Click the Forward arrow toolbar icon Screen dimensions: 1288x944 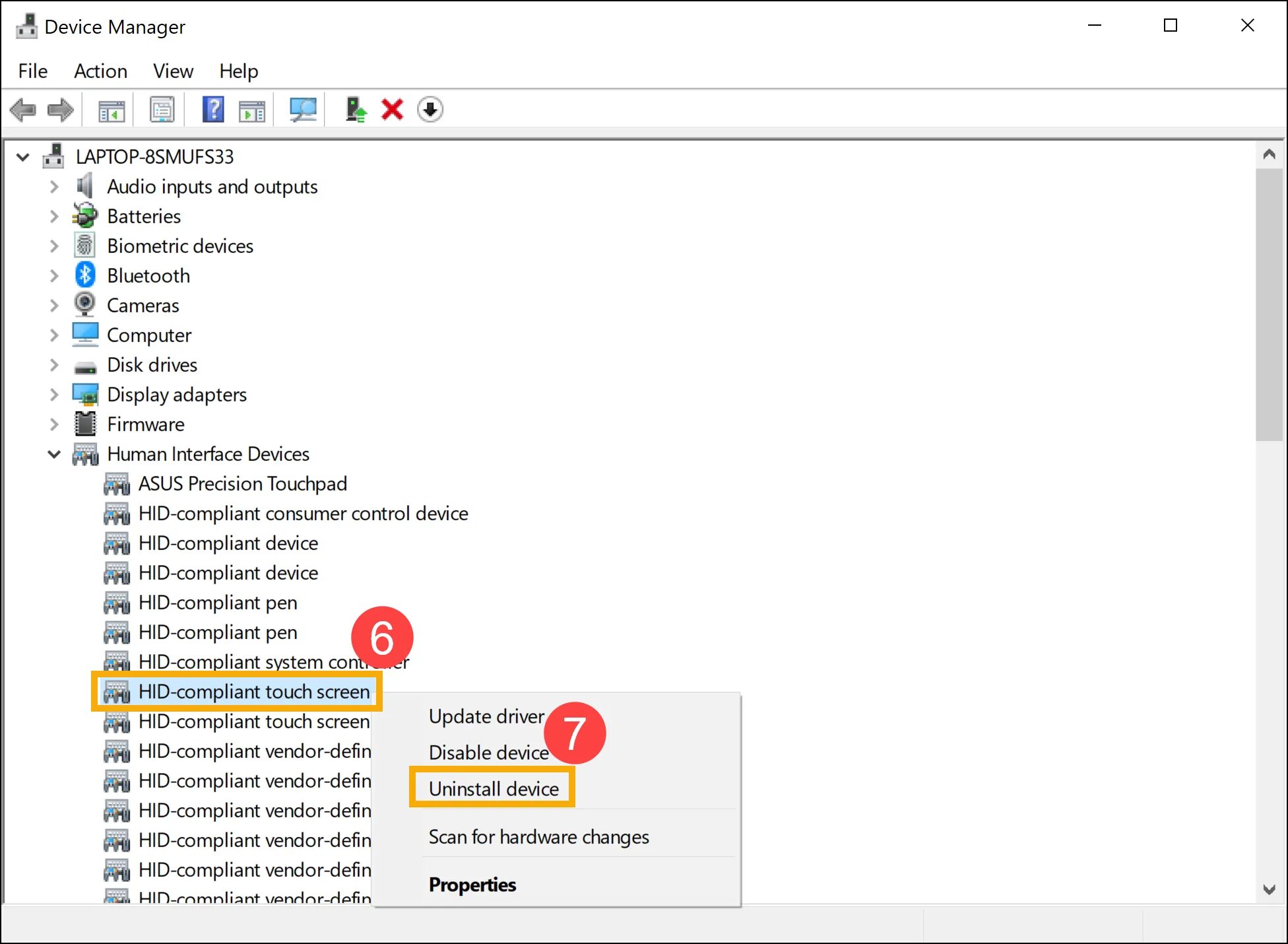coord(61,110)
